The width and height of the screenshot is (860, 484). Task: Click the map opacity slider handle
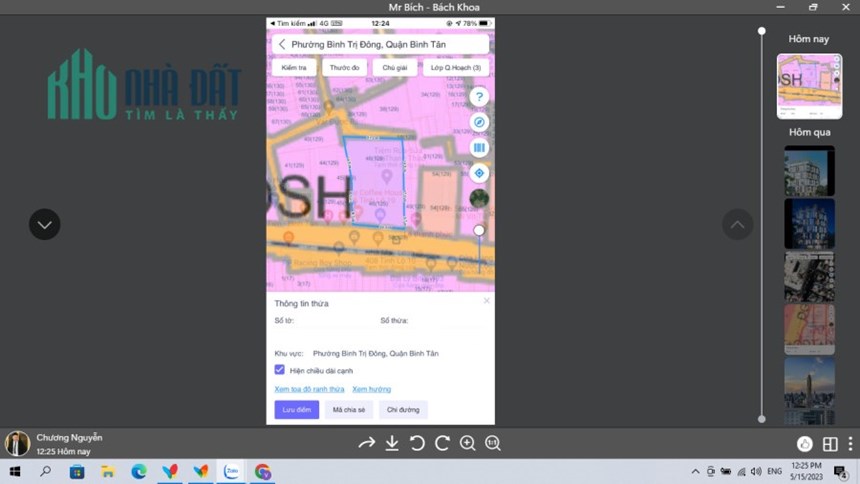(479, 230)
